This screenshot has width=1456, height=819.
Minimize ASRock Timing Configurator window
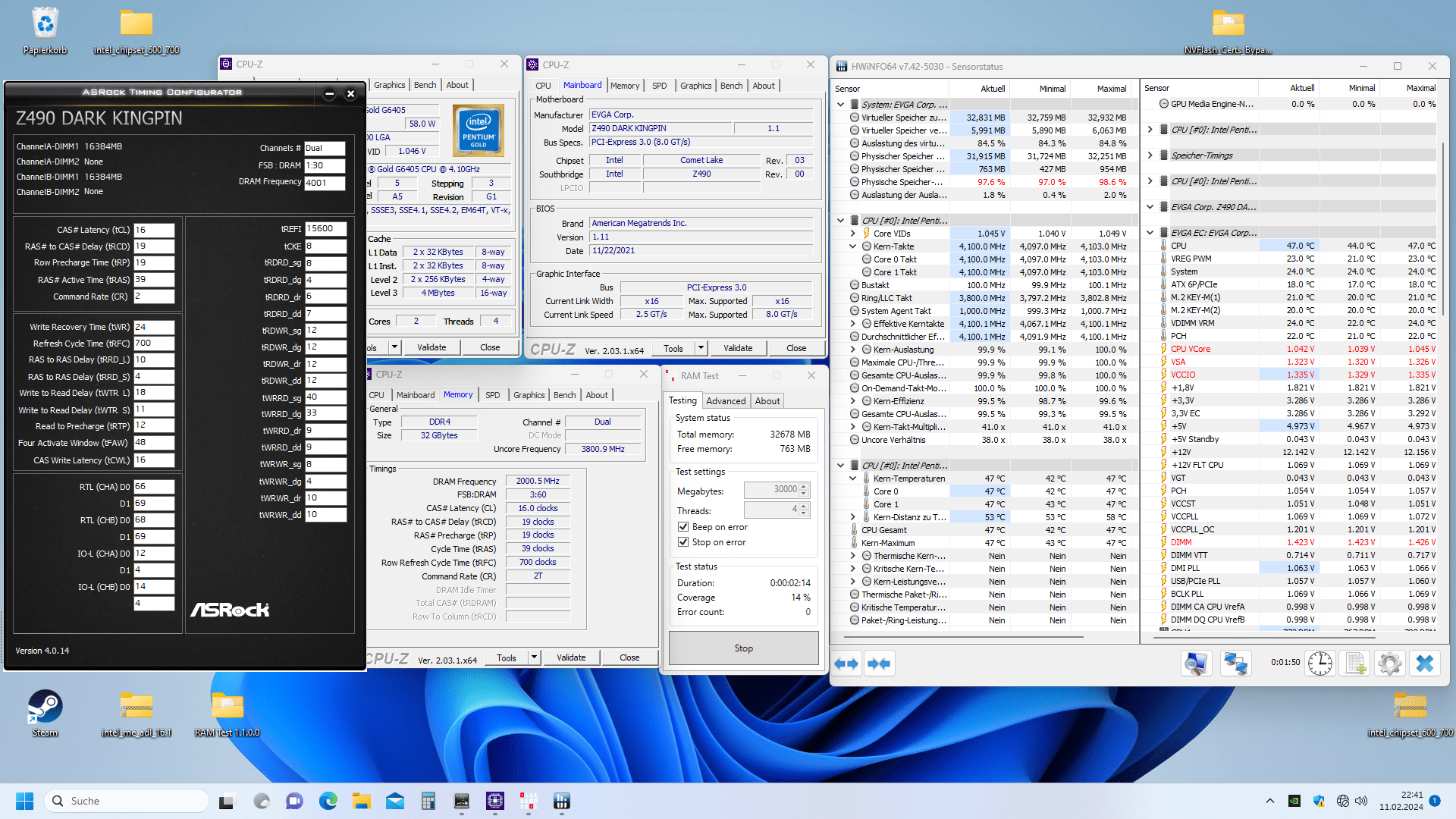click(x=329, y=94)
